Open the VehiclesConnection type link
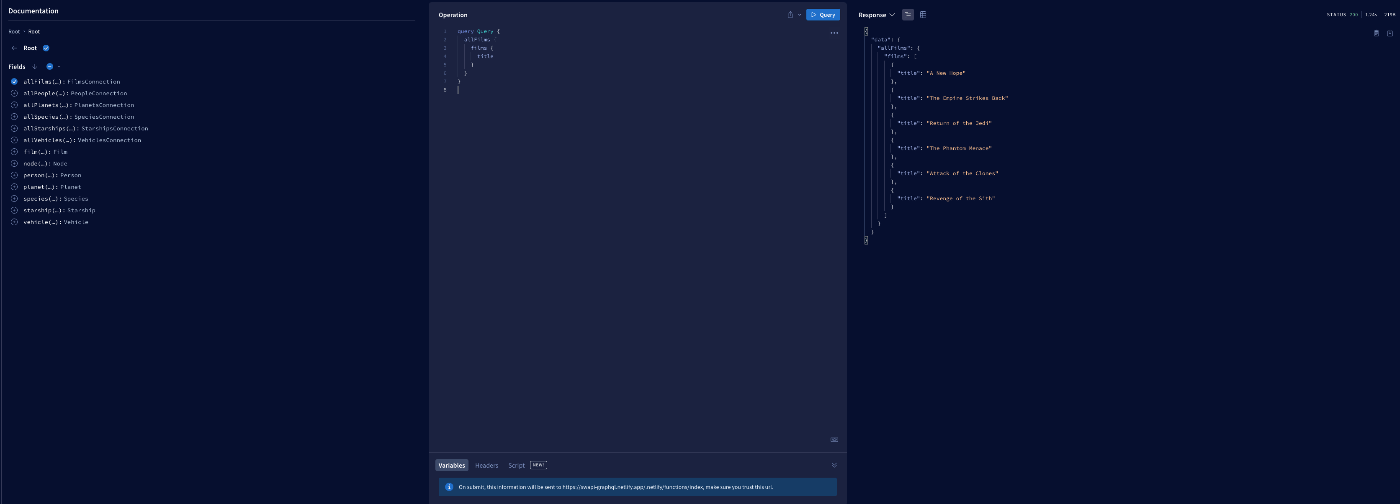The height and width of the screenshot is (504, 1400). [111, 140]
